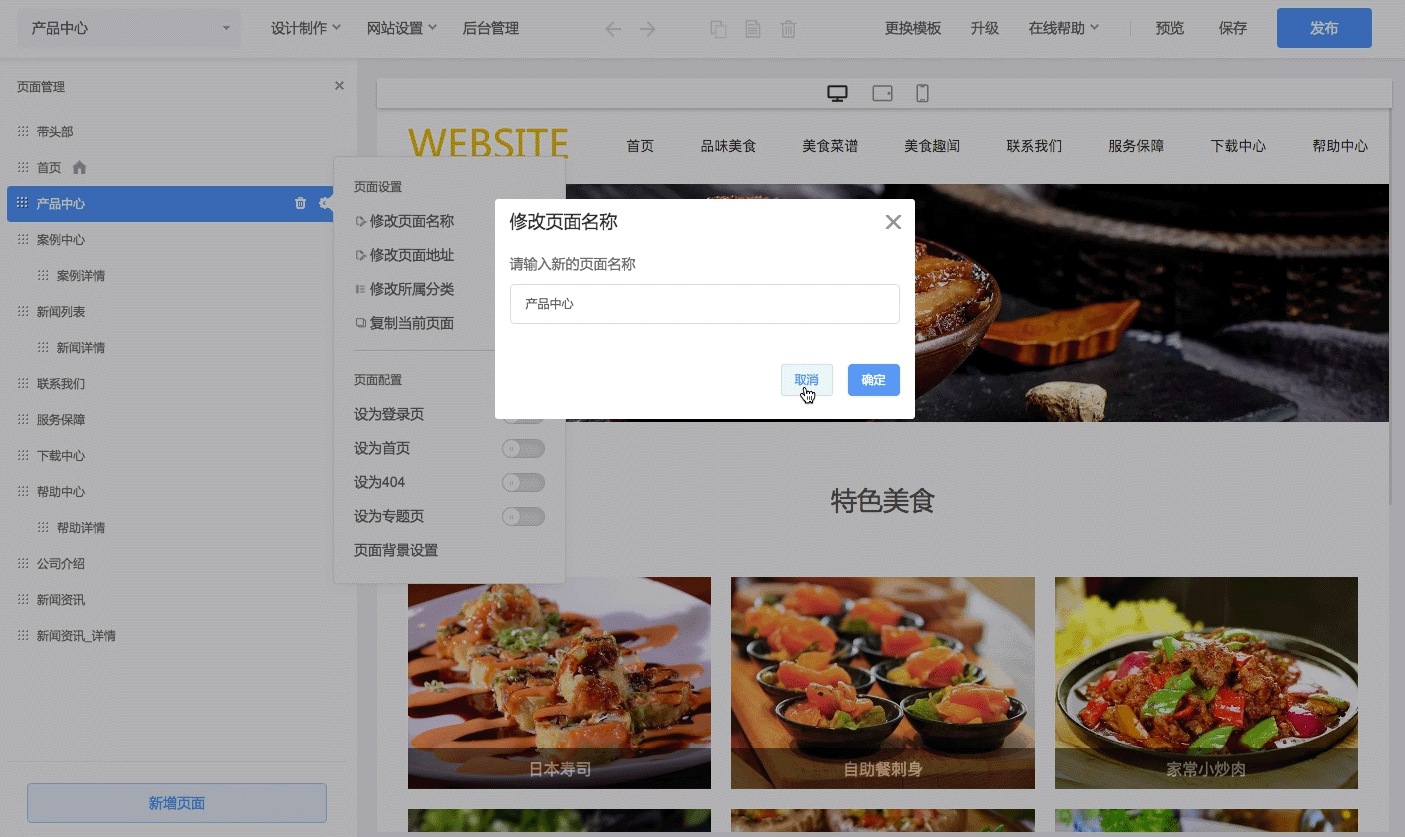Click the home icon beside 首页
The image size is (1405, 837).
tap(80, 167)
